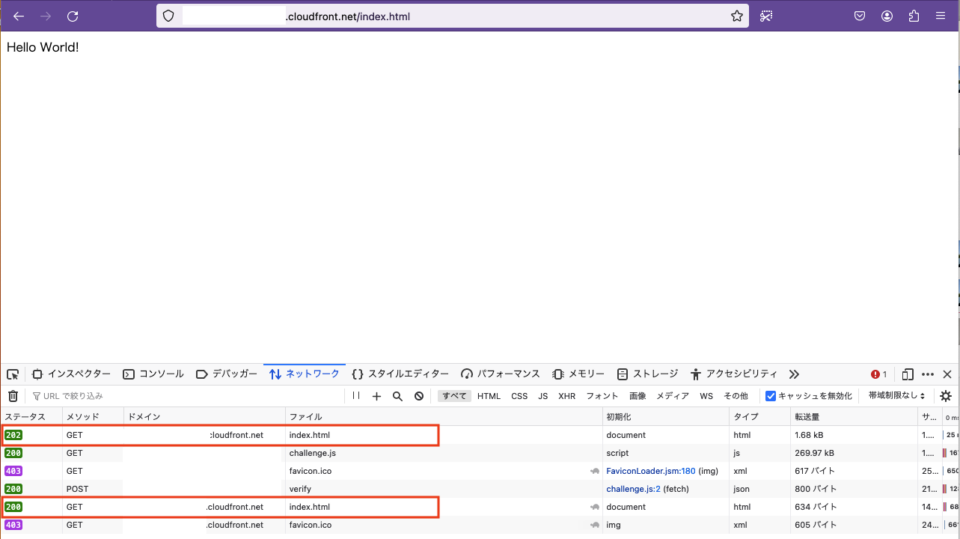Screen dimensions: 960x539
Task: Toggle the キャッシュを無効化 checkbox
Action: (771, 396)
